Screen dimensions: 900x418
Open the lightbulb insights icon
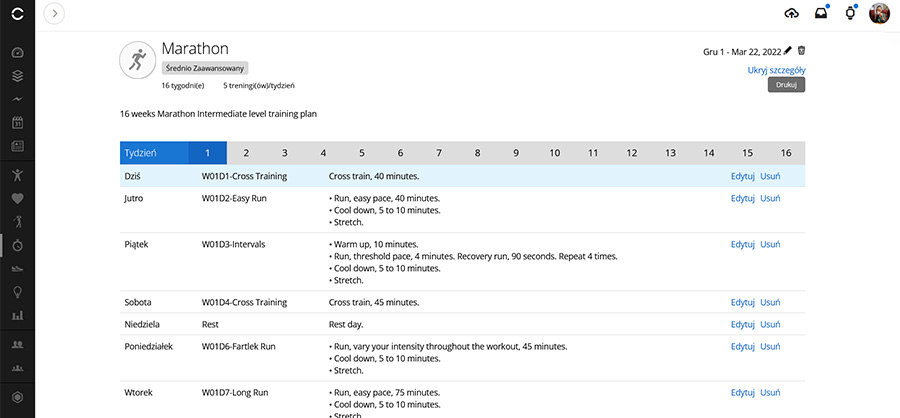tap(17, 292)
